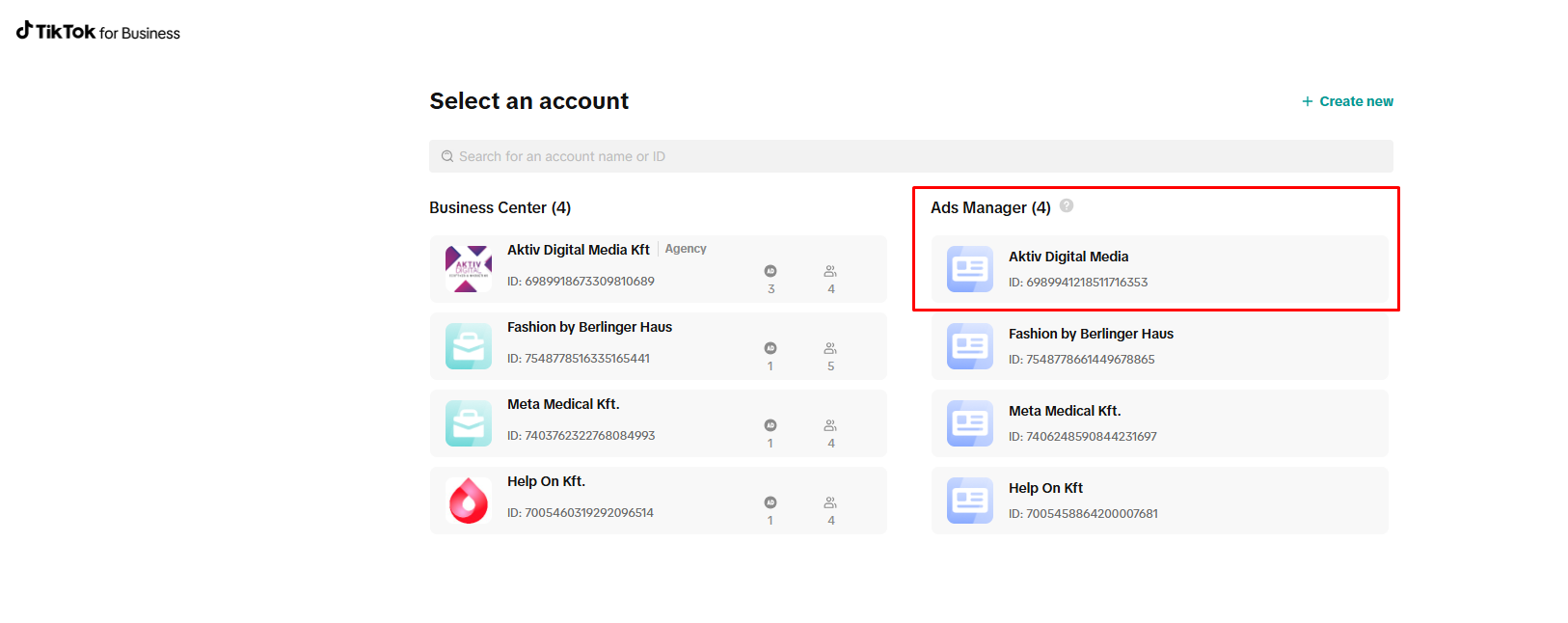Select Aktiv Digital Media ads manager account
The height and width of the screenshot is (623, 1568).
coord(1160,269)
